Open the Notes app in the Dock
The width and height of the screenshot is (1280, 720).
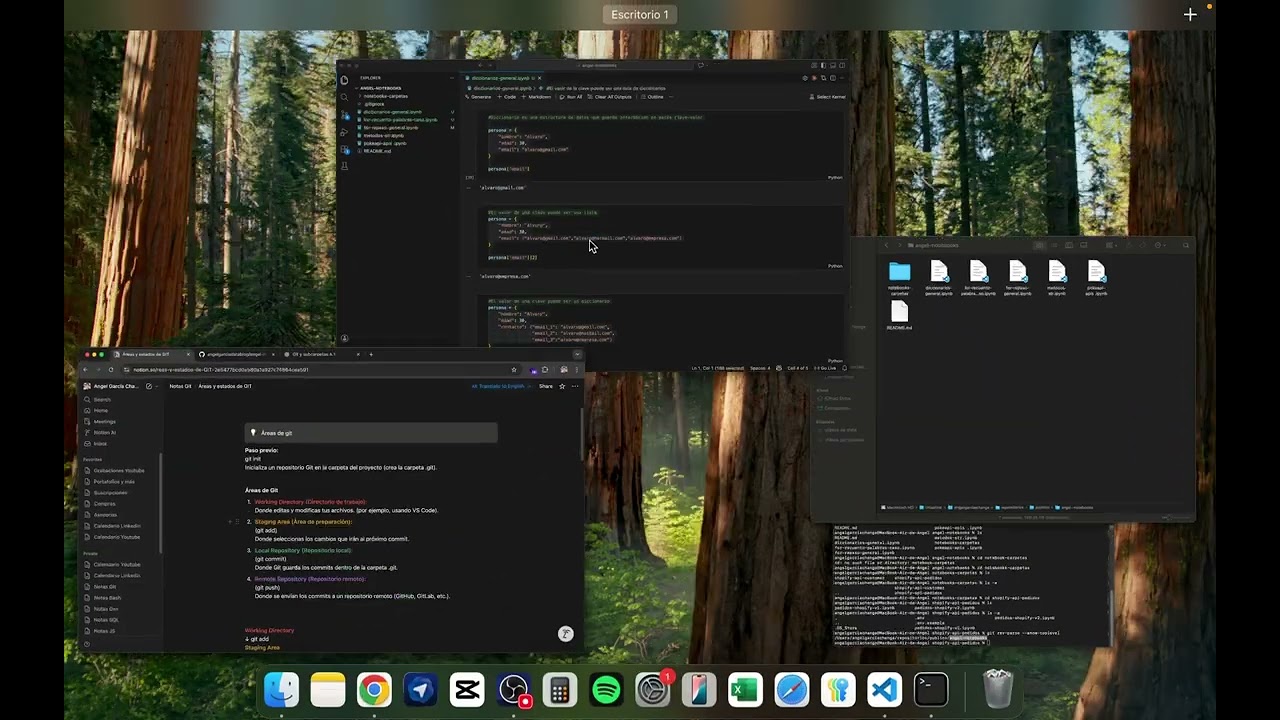click(x=328, y=690)
